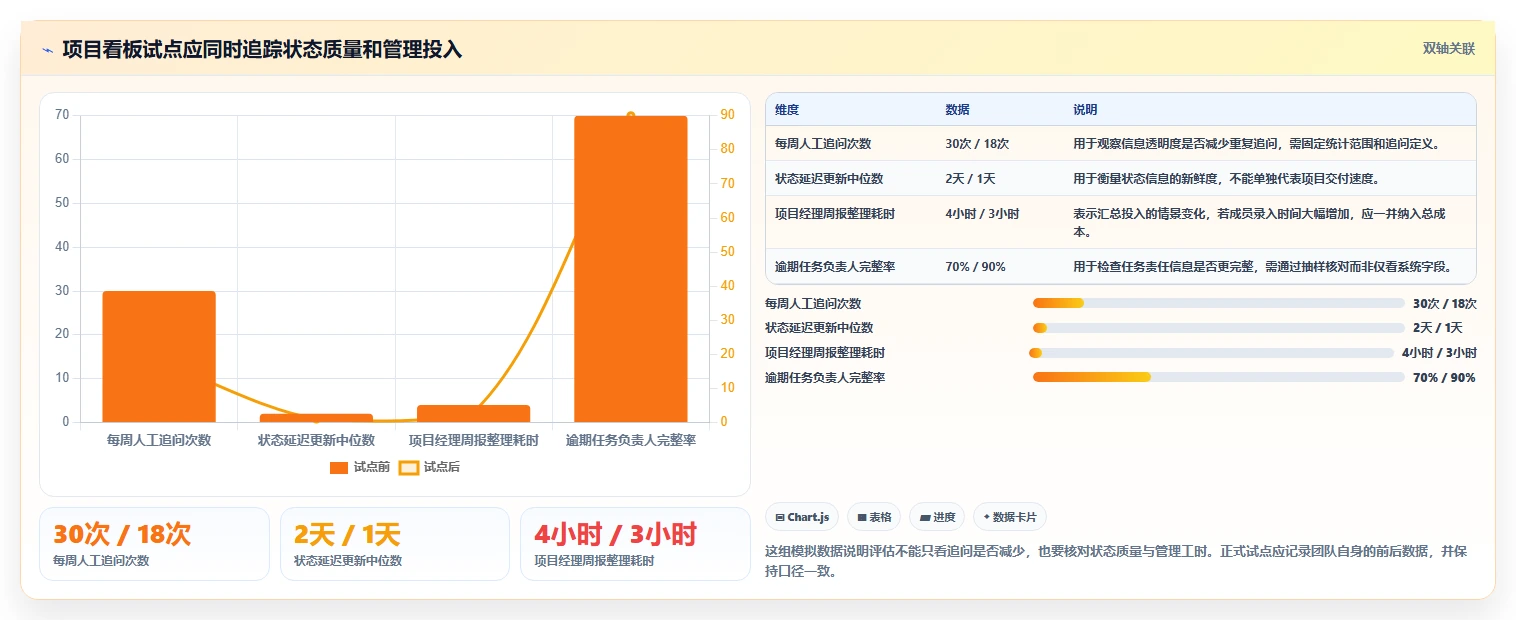Click the 表格 tag pill
1516x620 pixels.
[x=874, y=517]
